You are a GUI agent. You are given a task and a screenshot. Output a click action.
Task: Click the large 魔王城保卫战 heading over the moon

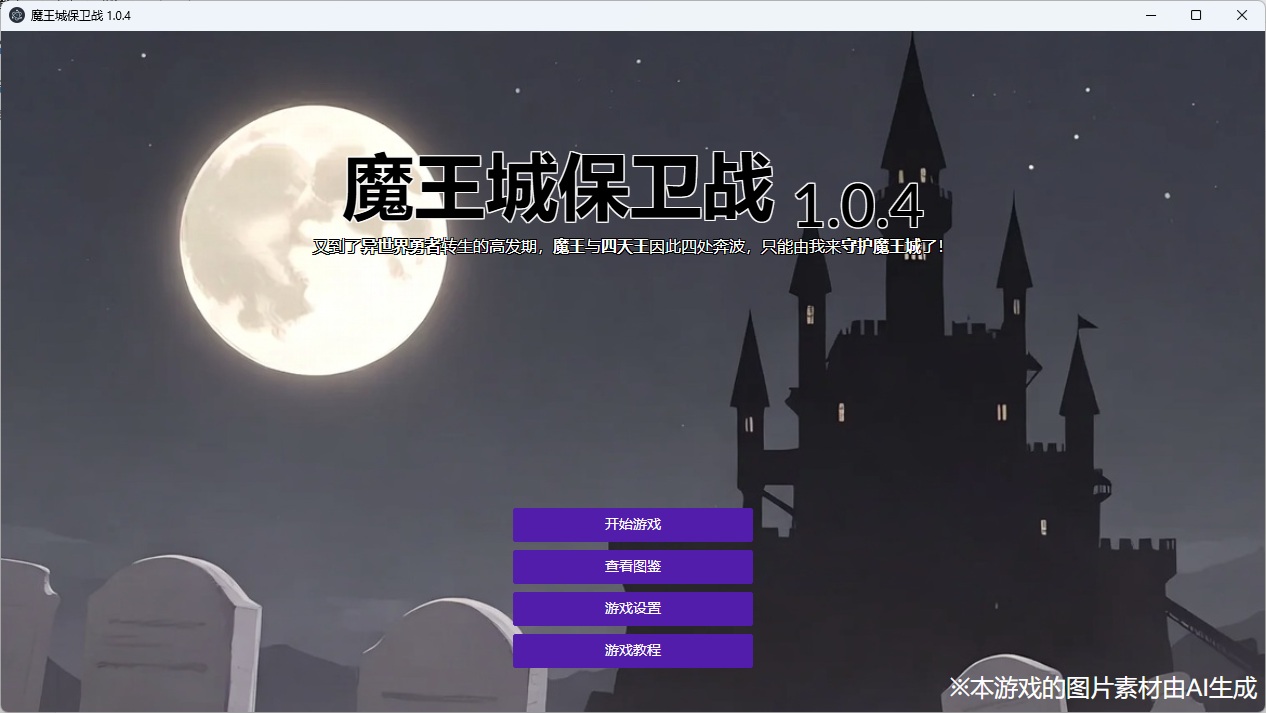click(559, 188)
